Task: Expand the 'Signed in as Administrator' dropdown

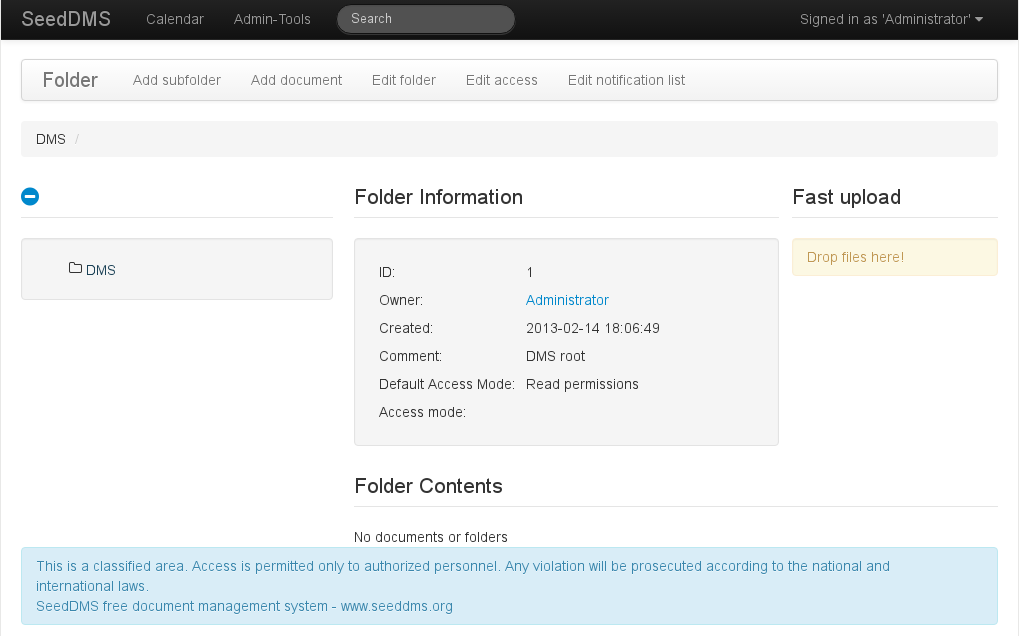Action: 890,19
